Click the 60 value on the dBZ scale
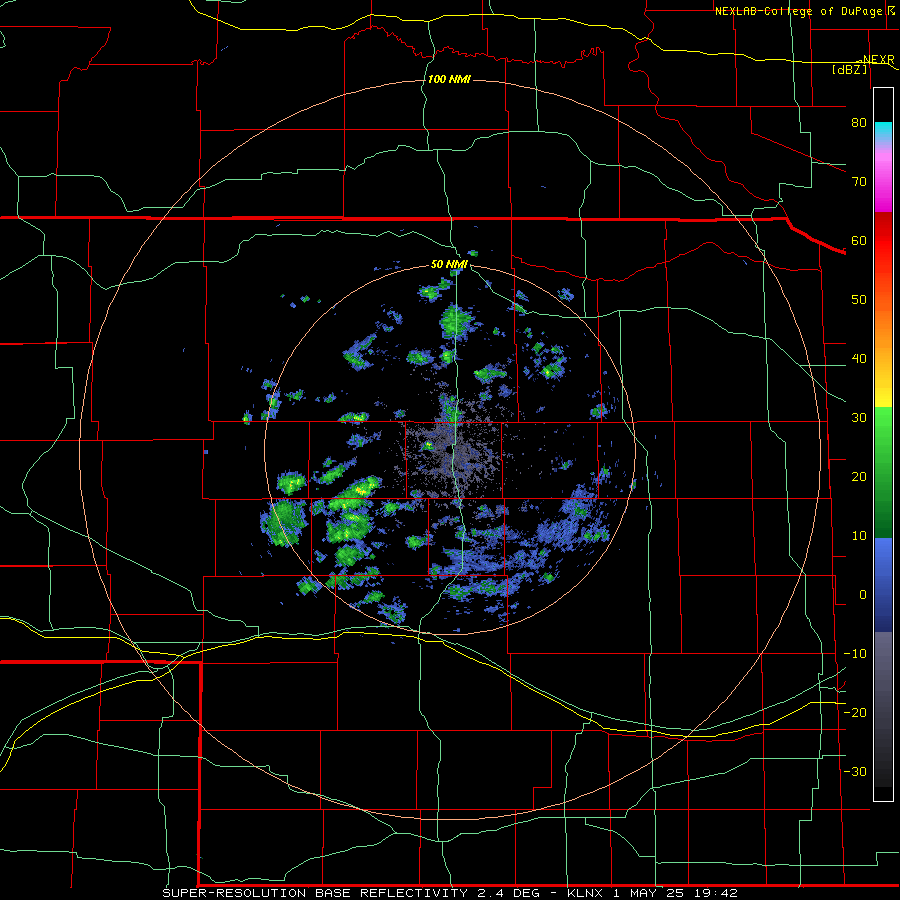 point(859,240)
